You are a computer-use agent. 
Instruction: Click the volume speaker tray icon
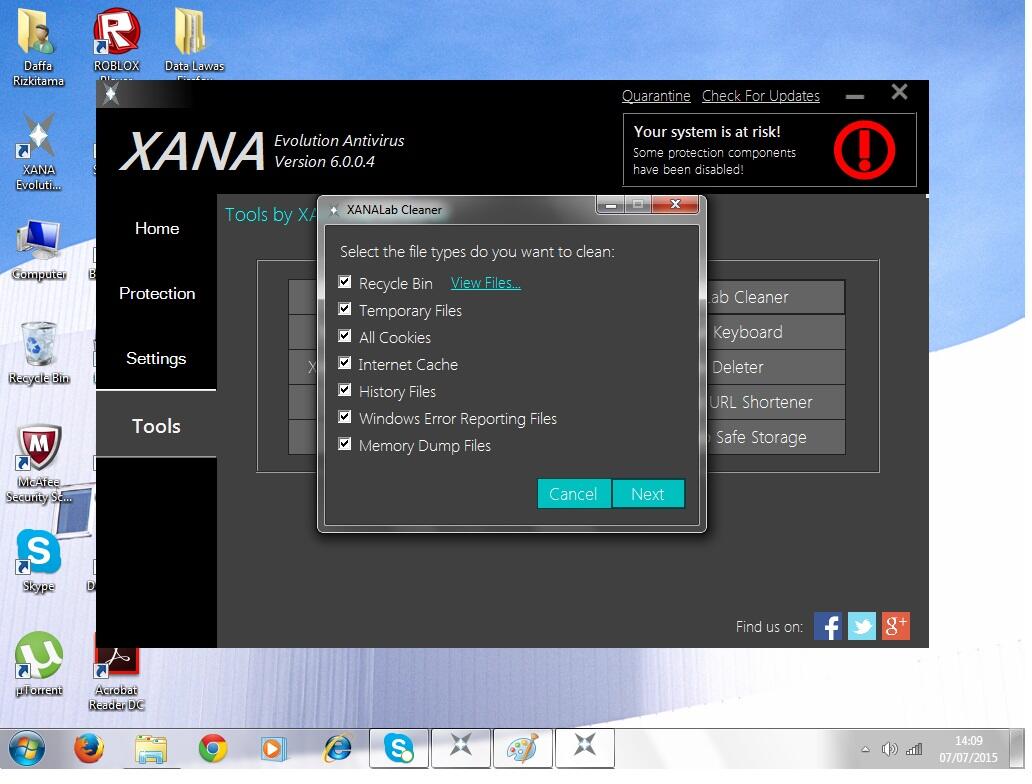[x=889, y=749]
